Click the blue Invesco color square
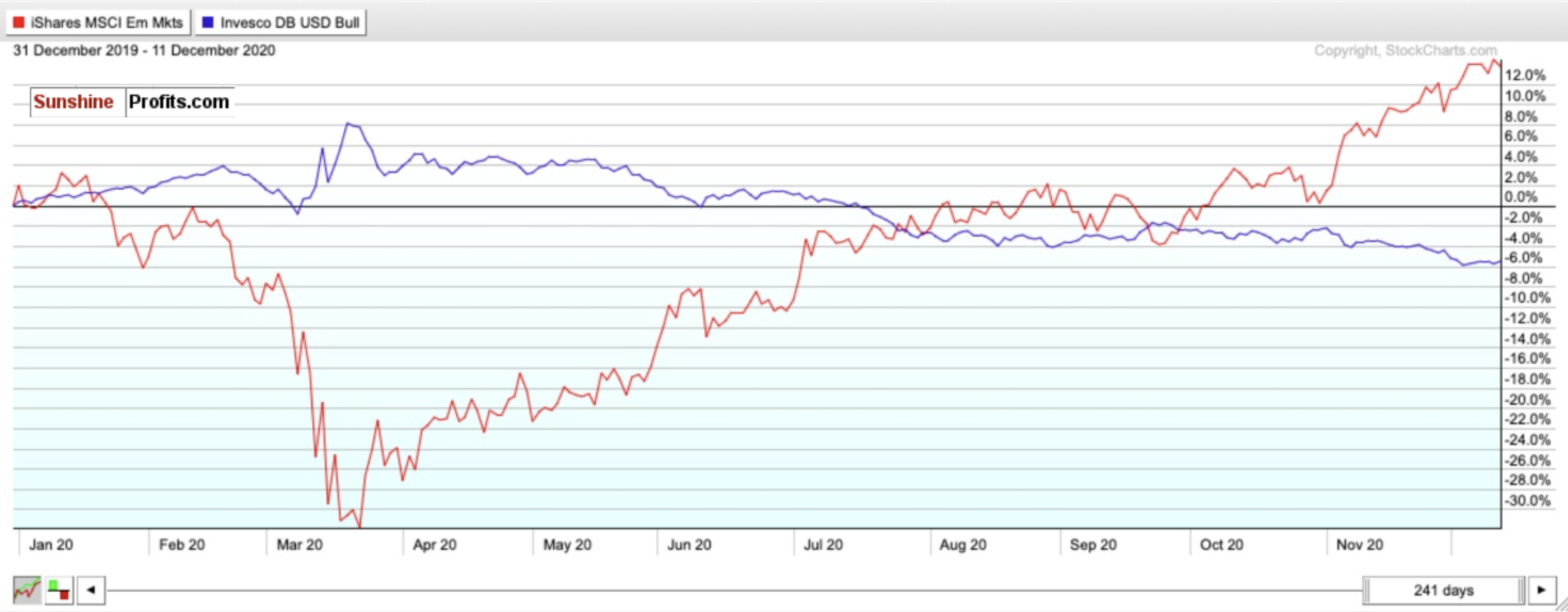1568x612 pixels. [x=207, y=23]
